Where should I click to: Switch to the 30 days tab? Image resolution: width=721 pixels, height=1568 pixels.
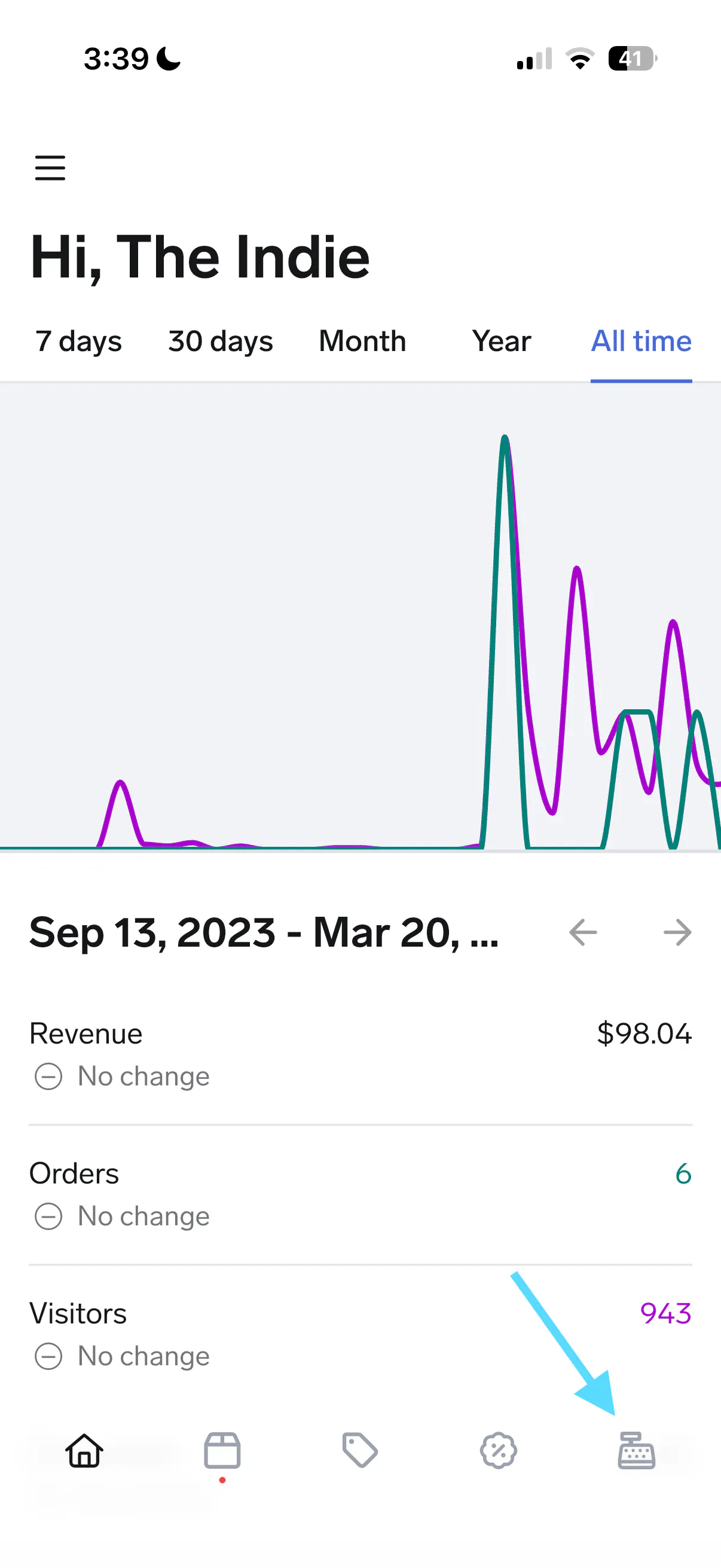pyautogui.click(x=220, y=341)
